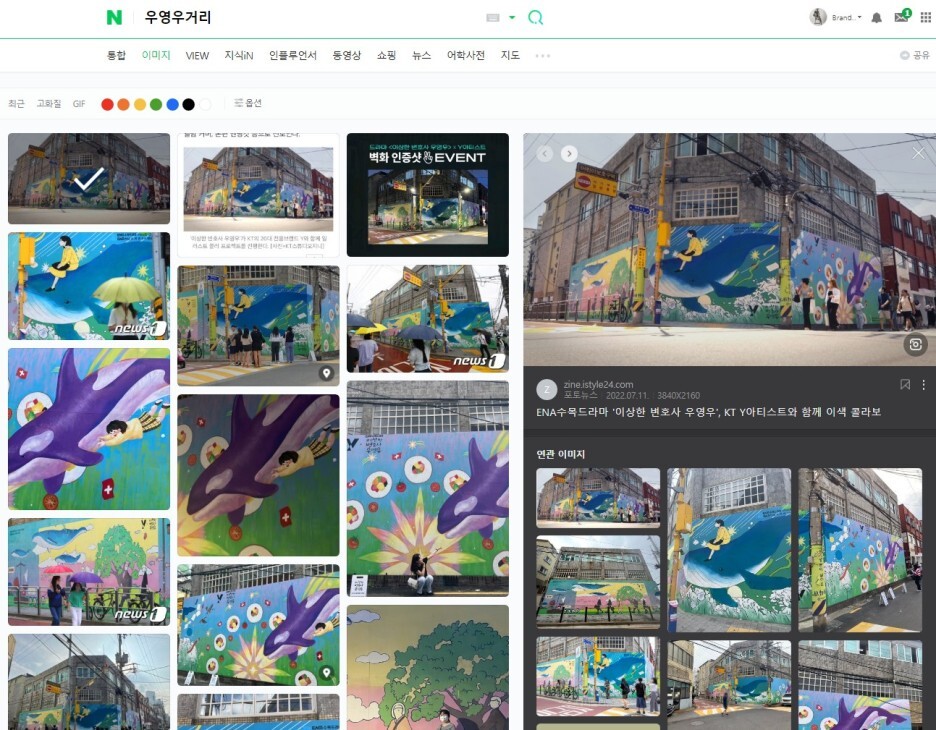The height and width of the screenshot is (730, 936).
Task: Select the black color filter
Action: click(x=189, y=104)
